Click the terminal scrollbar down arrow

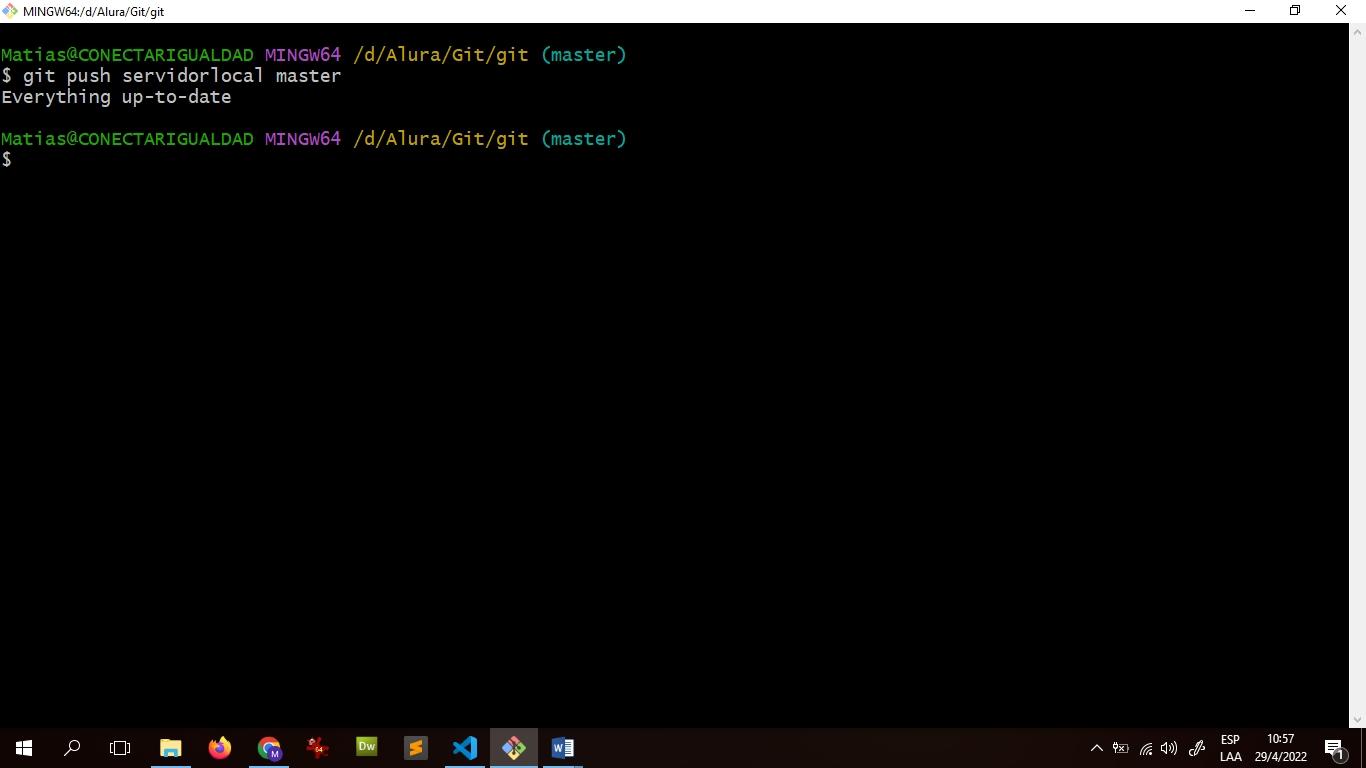click(1357, 719)
